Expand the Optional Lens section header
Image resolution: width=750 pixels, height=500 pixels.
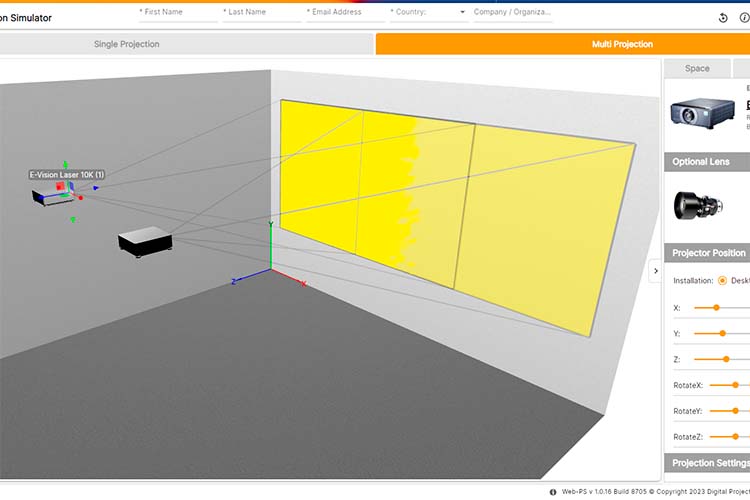tap(707, 162)
